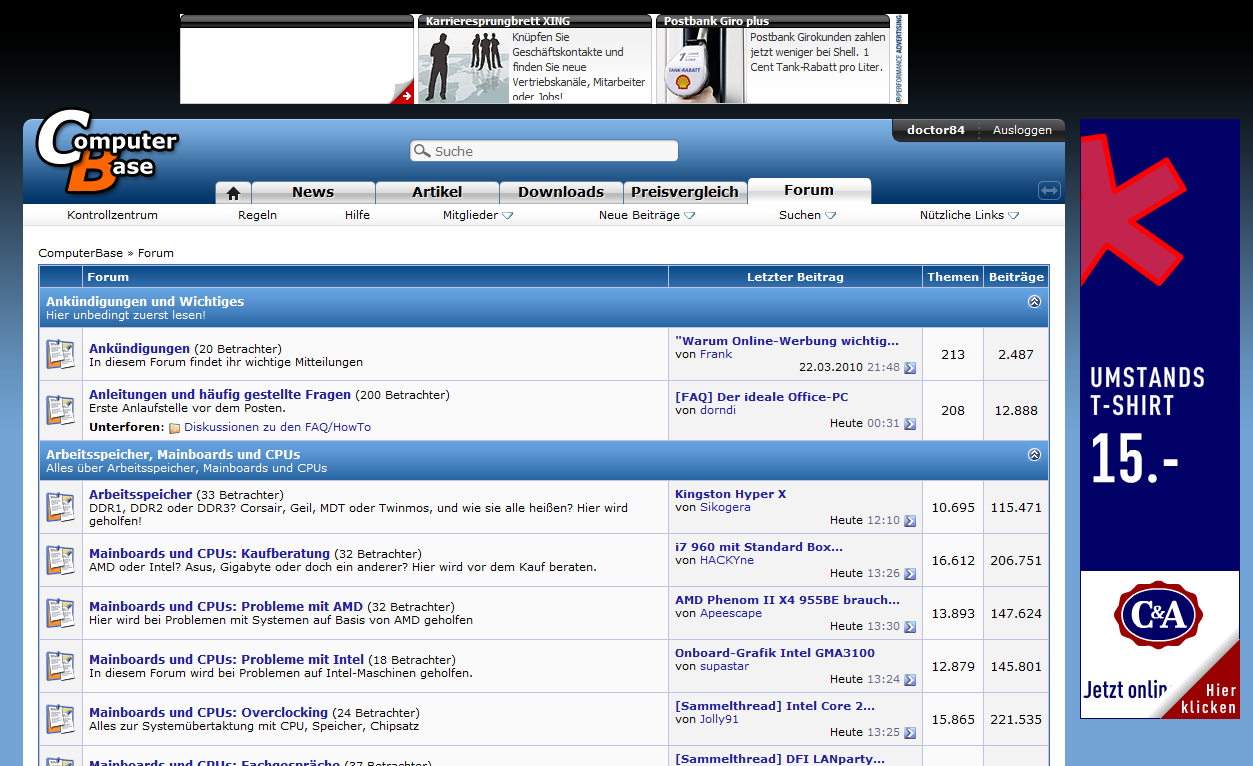Open the Kingston Hyper X thread
Image resolution: width=1253 pixels, height=766 pixels.
[731, 494]
